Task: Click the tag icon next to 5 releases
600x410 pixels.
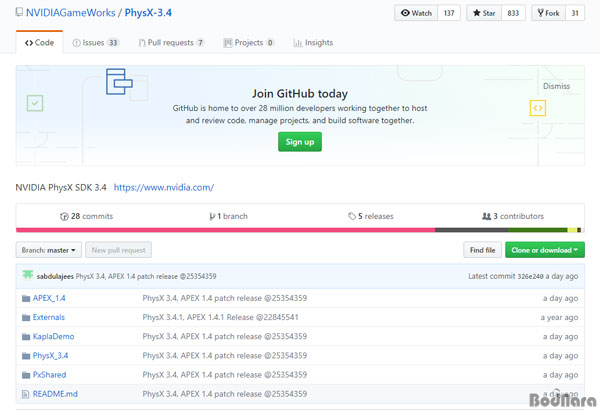Action: point(352,216)
